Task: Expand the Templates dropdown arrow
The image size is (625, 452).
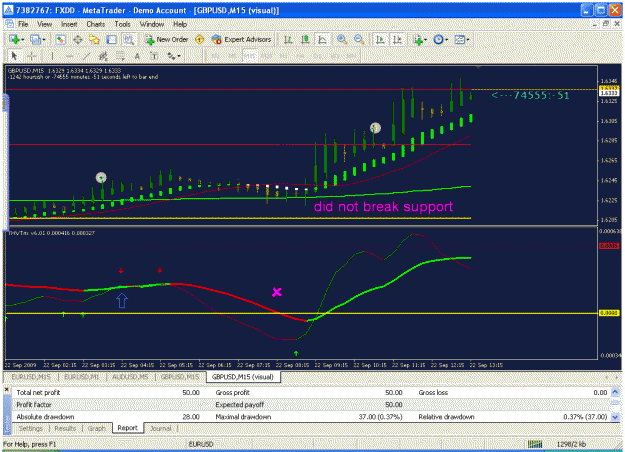Action: (468, 39)
